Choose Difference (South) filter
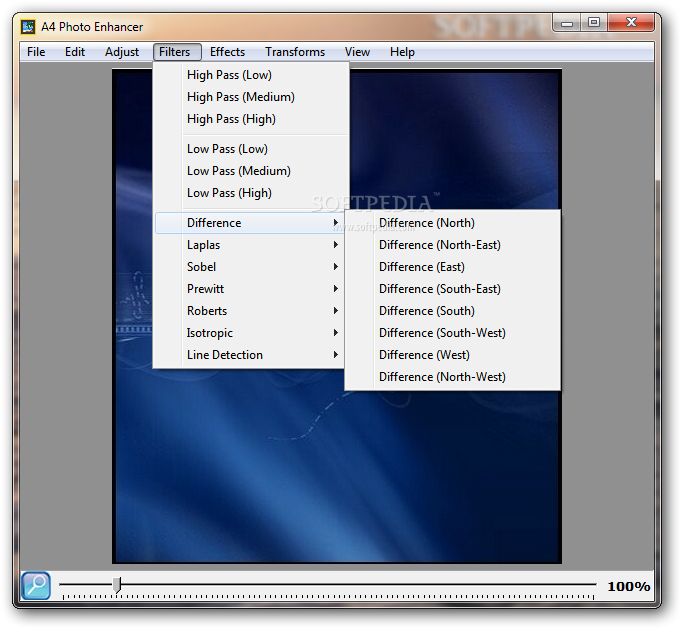 coord(452,311)
